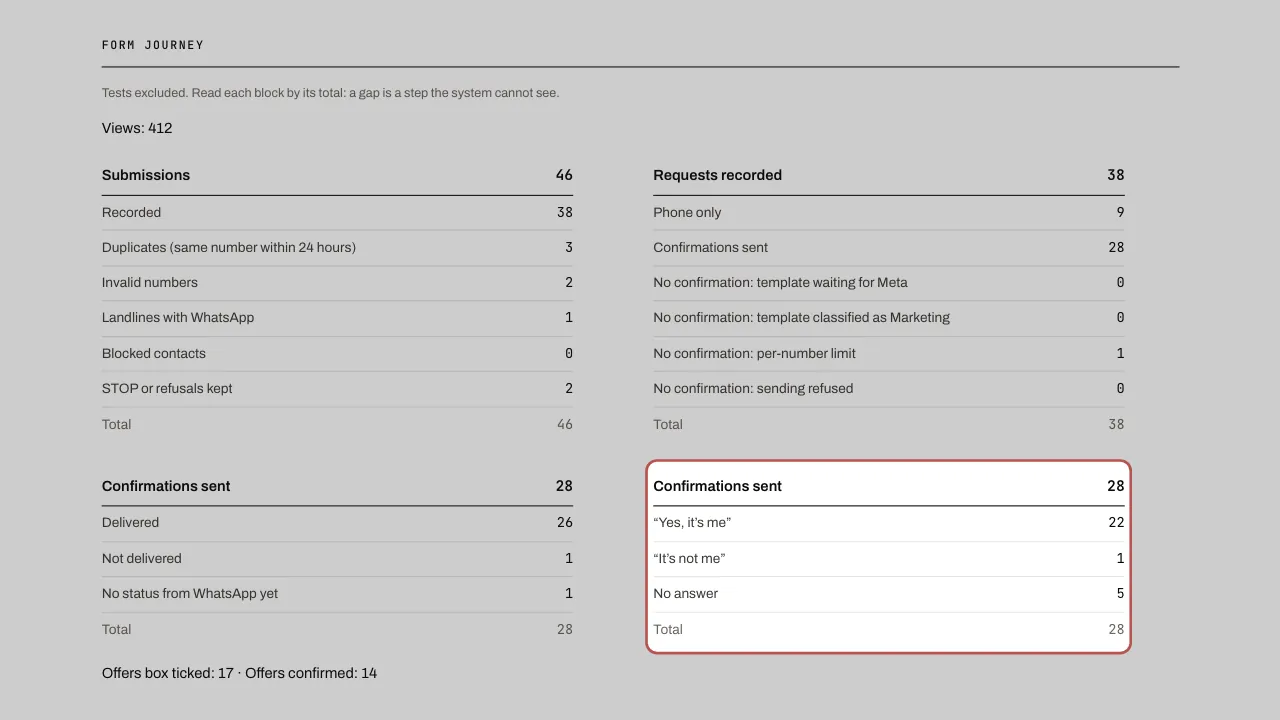
Task: Click the value 22 beside "Yes, it's me"
Action: click(1116, 522)
